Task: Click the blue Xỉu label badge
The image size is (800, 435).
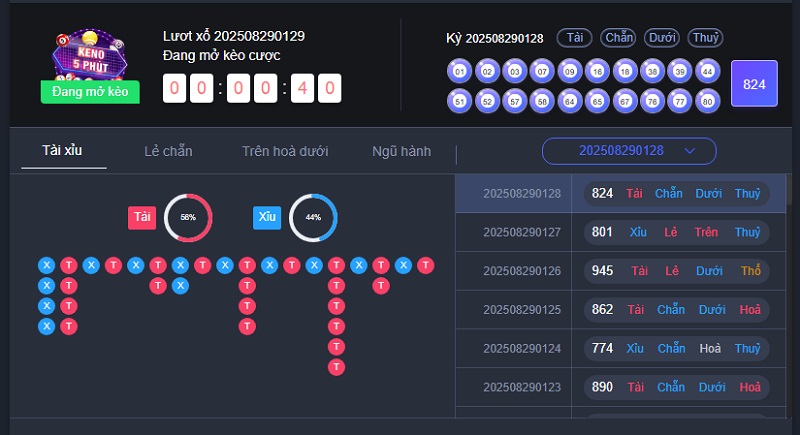Action: point(267,217)
